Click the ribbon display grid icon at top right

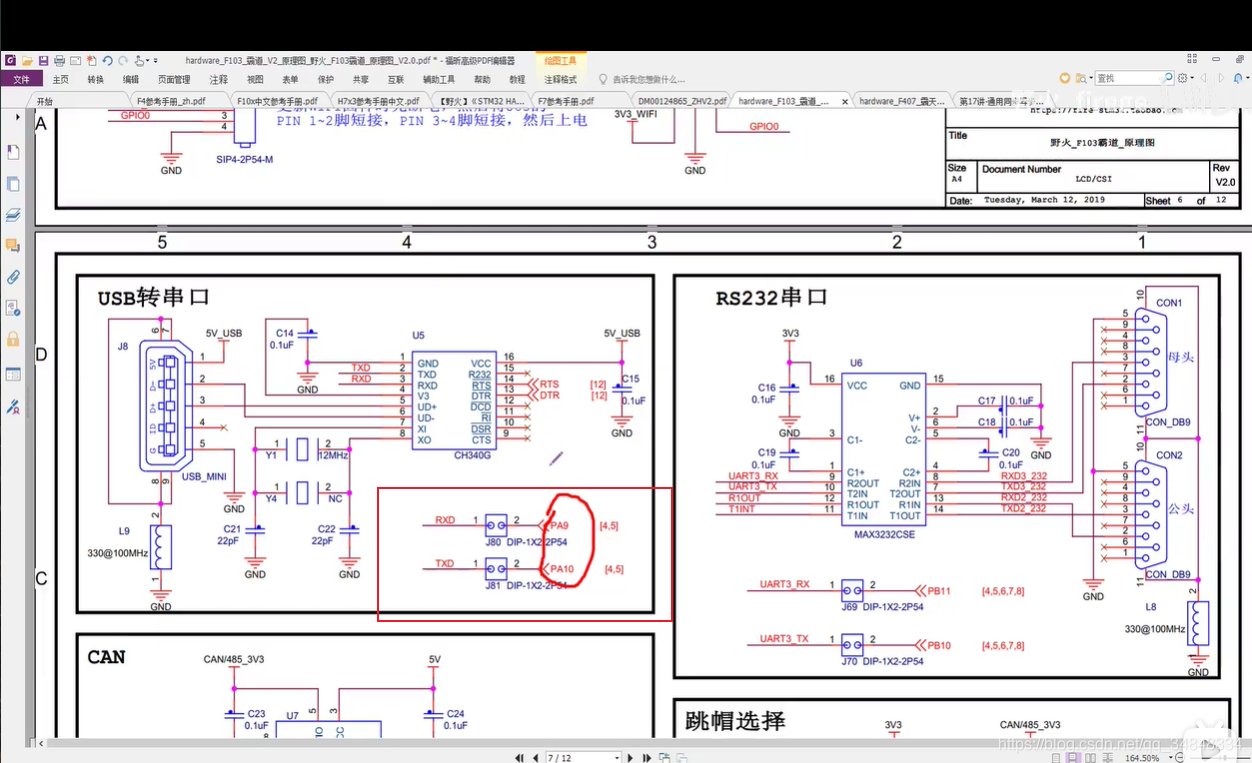pos(1192,61)
